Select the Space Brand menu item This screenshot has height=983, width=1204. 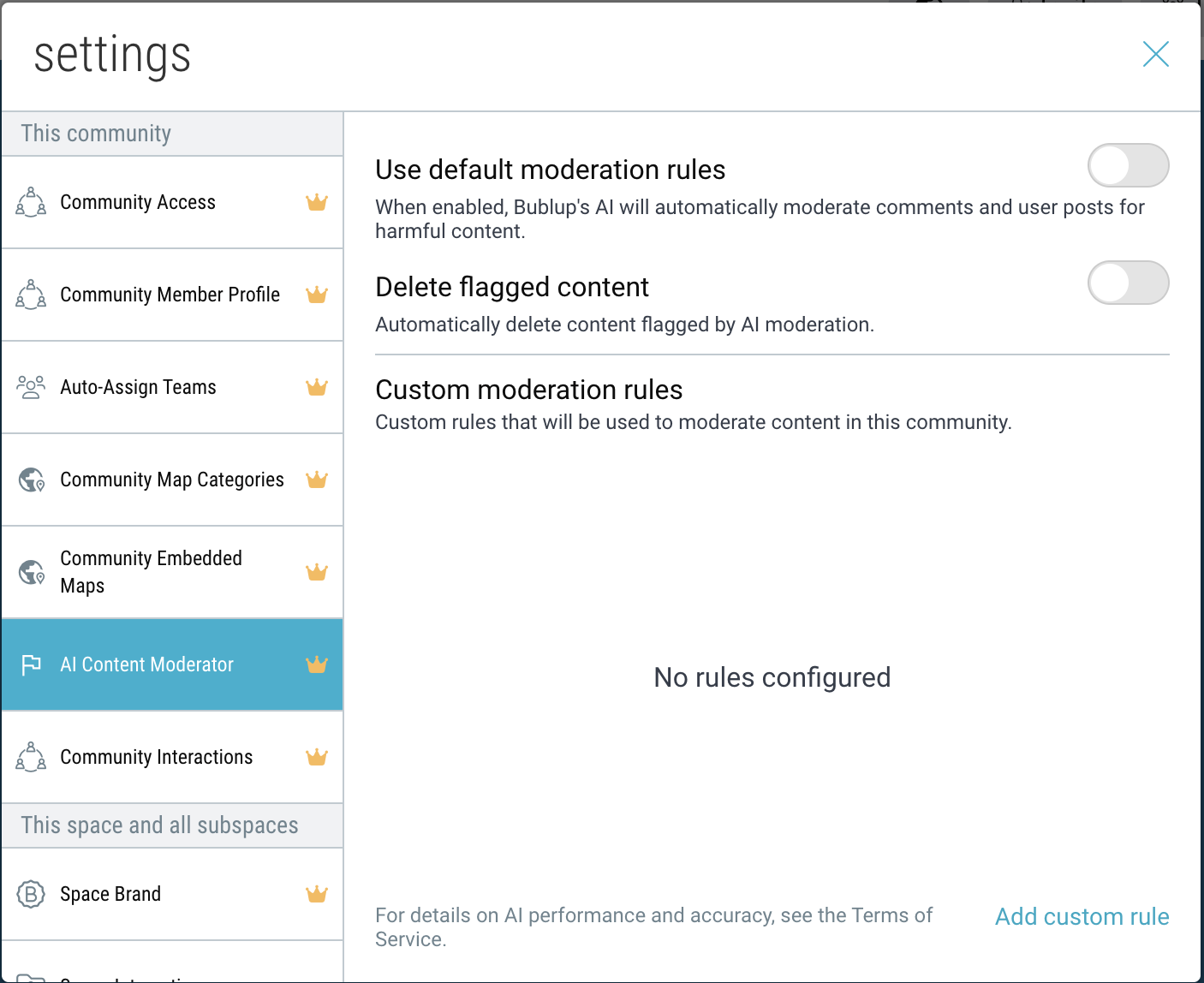coord(110,894)
